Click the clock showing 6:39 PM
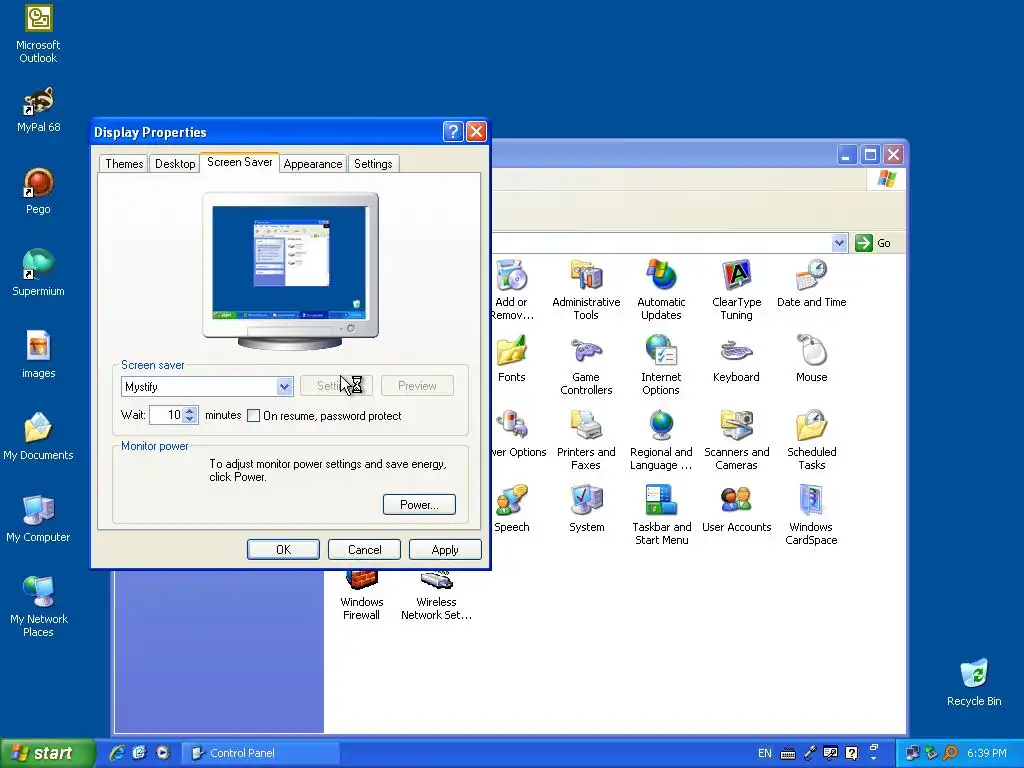 [x=987, y=754]
